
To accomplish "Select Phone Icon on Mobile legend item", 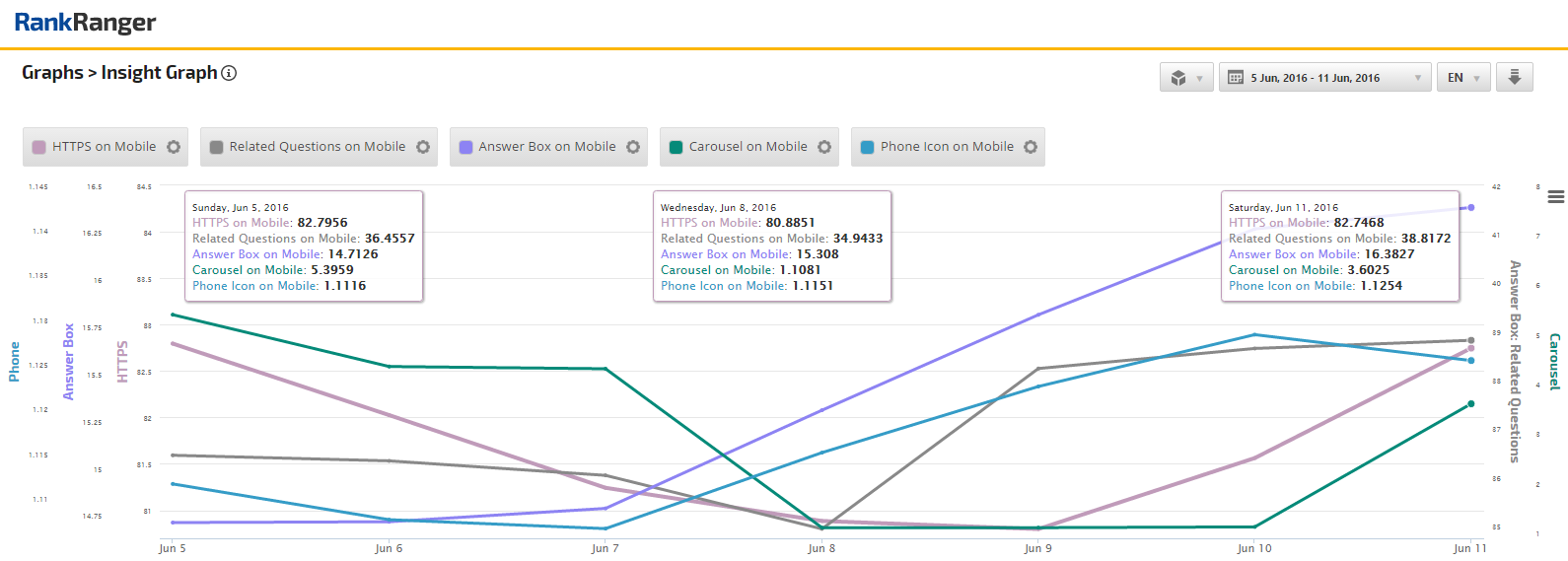I will pyautogui.click(x=946, y=147).
